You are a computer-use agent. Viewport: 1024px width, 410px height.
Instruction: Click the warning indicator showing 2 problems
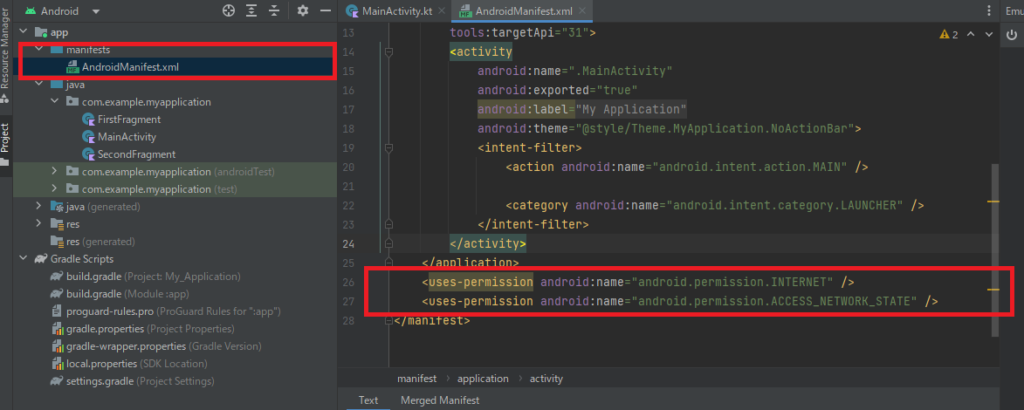[x=948, y=34]
